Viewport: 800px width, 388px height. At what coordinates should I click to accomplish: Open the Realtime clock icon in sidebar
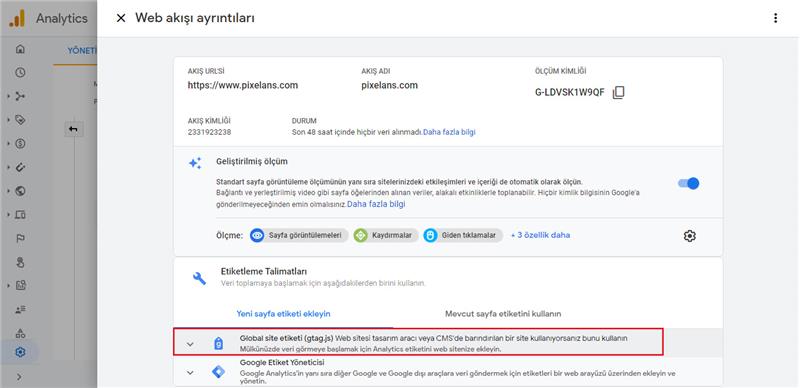(x=20, y=72)
